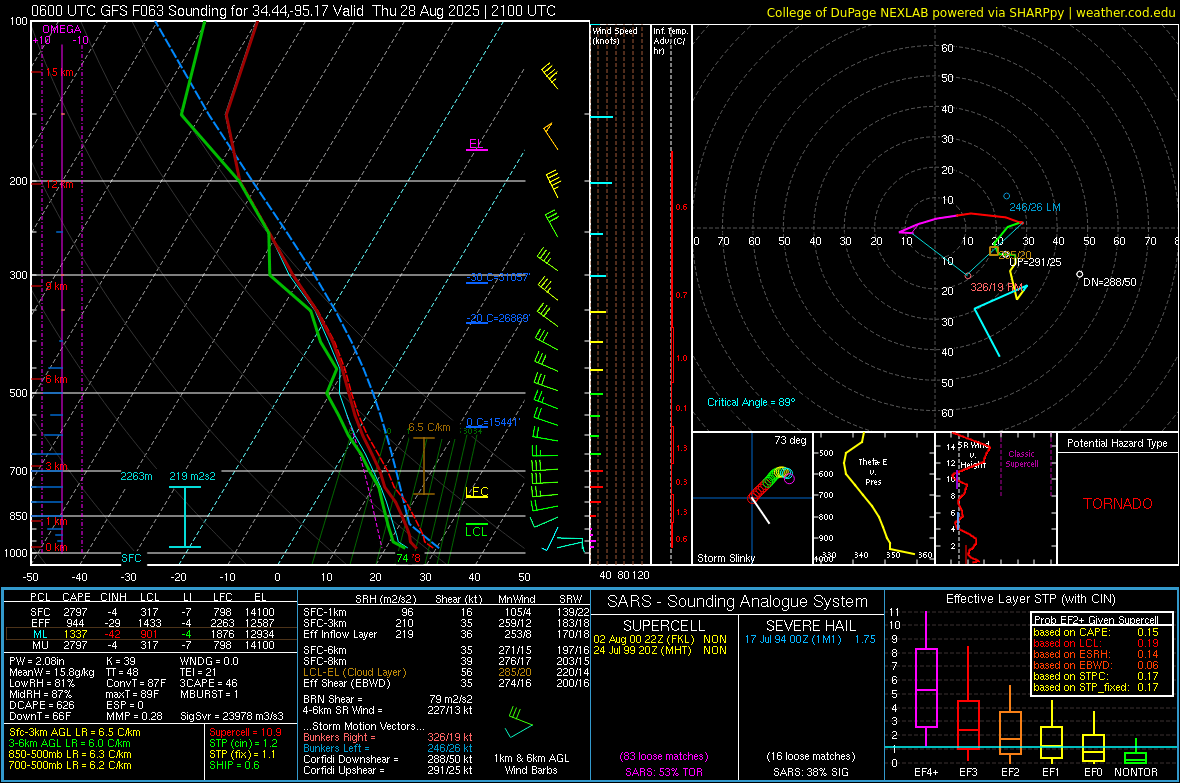Click the '326/19 RM' hodograph label
Image resolution: width=1180 pixels, height=783 pixels.
click(x=996, y=287)
